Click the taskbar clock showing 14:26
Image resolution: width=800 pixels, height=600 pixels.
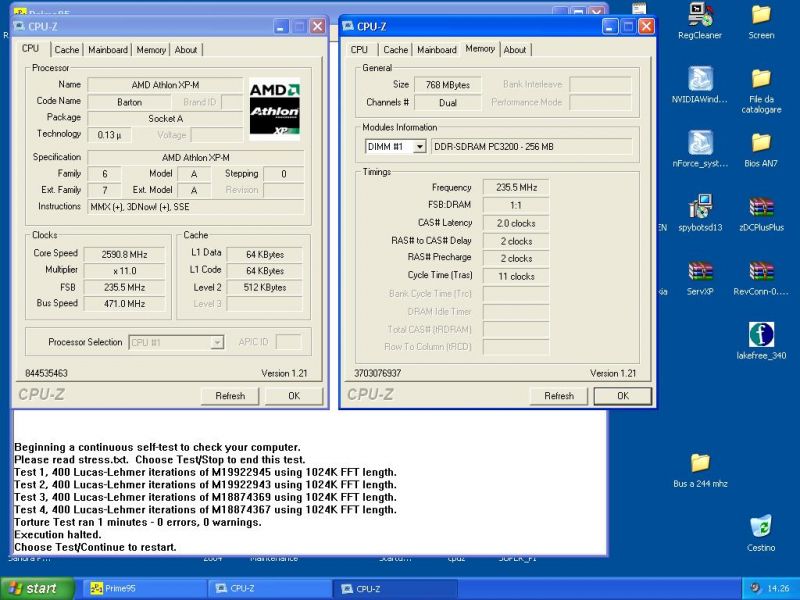tap(778, 588)
